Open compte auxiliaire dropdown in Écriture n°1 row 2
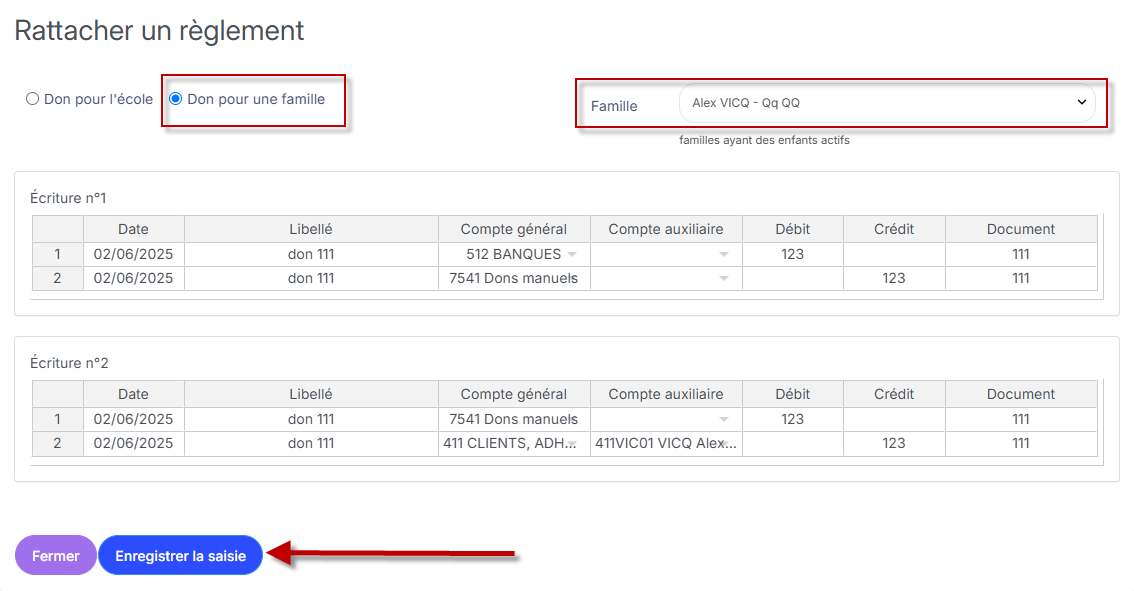This screenshot has width=1134, height=591. coord(723,279)
